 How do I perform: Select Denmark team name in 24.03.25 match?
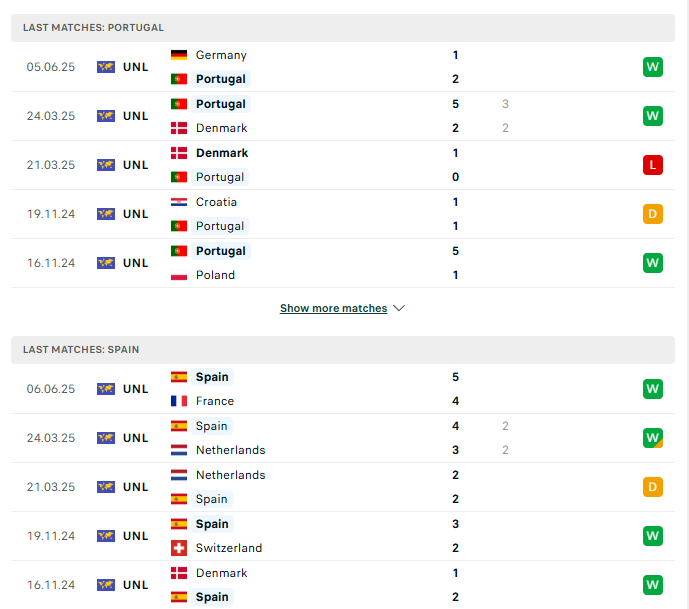coord(221,128)
